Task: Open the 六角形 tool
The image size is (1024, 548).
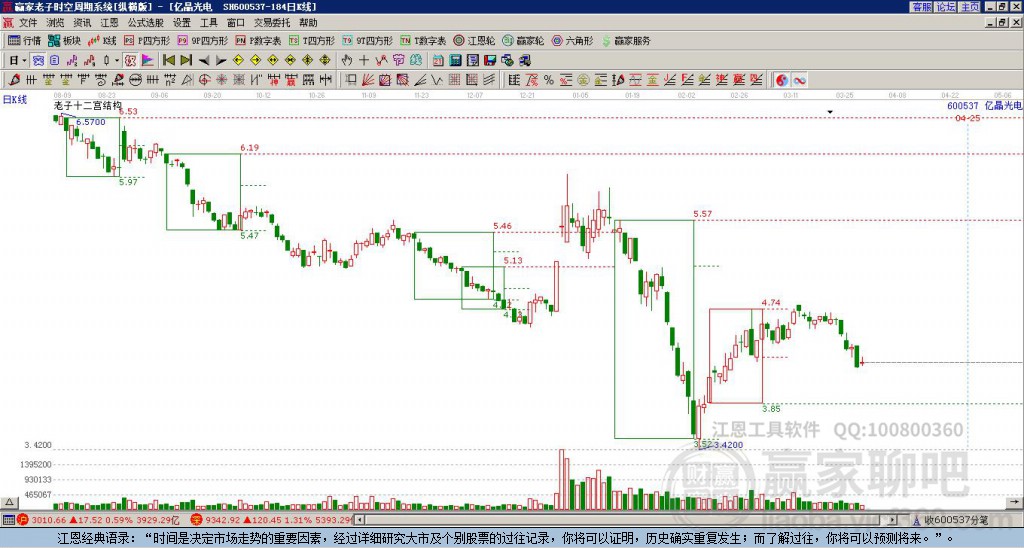Action: click(x=572, y=40)
